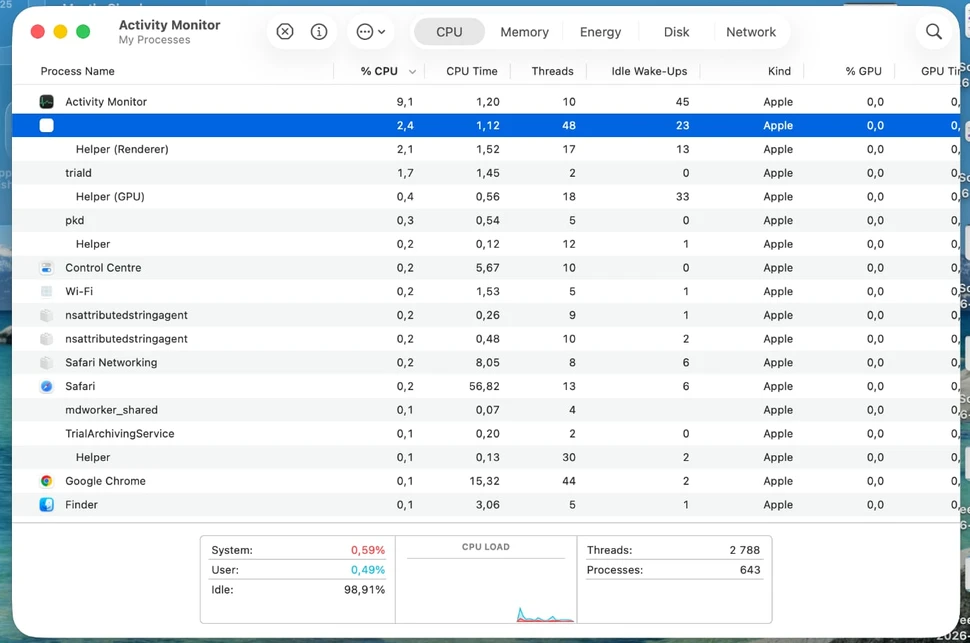This screenshot has height=643, width=970.
Task: Select the pkd process row
Action: (x=486, y=220)
